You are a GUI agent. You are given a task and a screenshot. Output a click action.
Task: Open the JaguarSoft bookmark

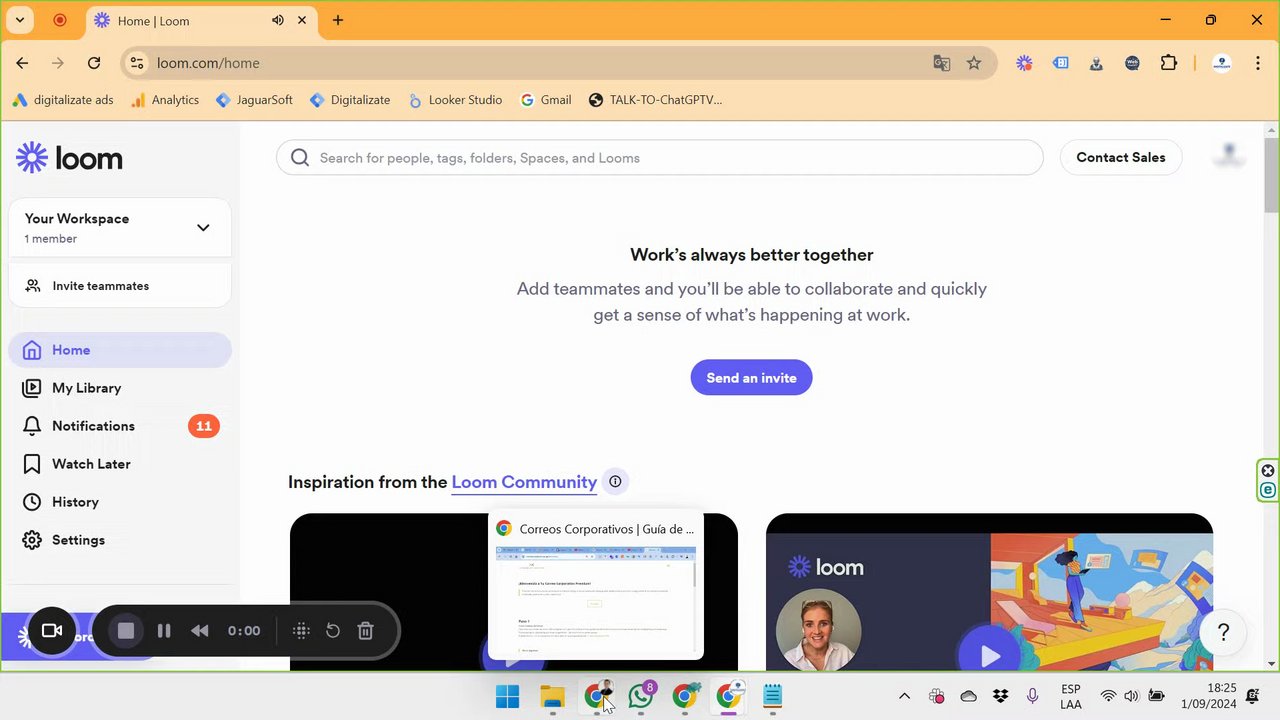pyautogui.click(x=254, y=100)
